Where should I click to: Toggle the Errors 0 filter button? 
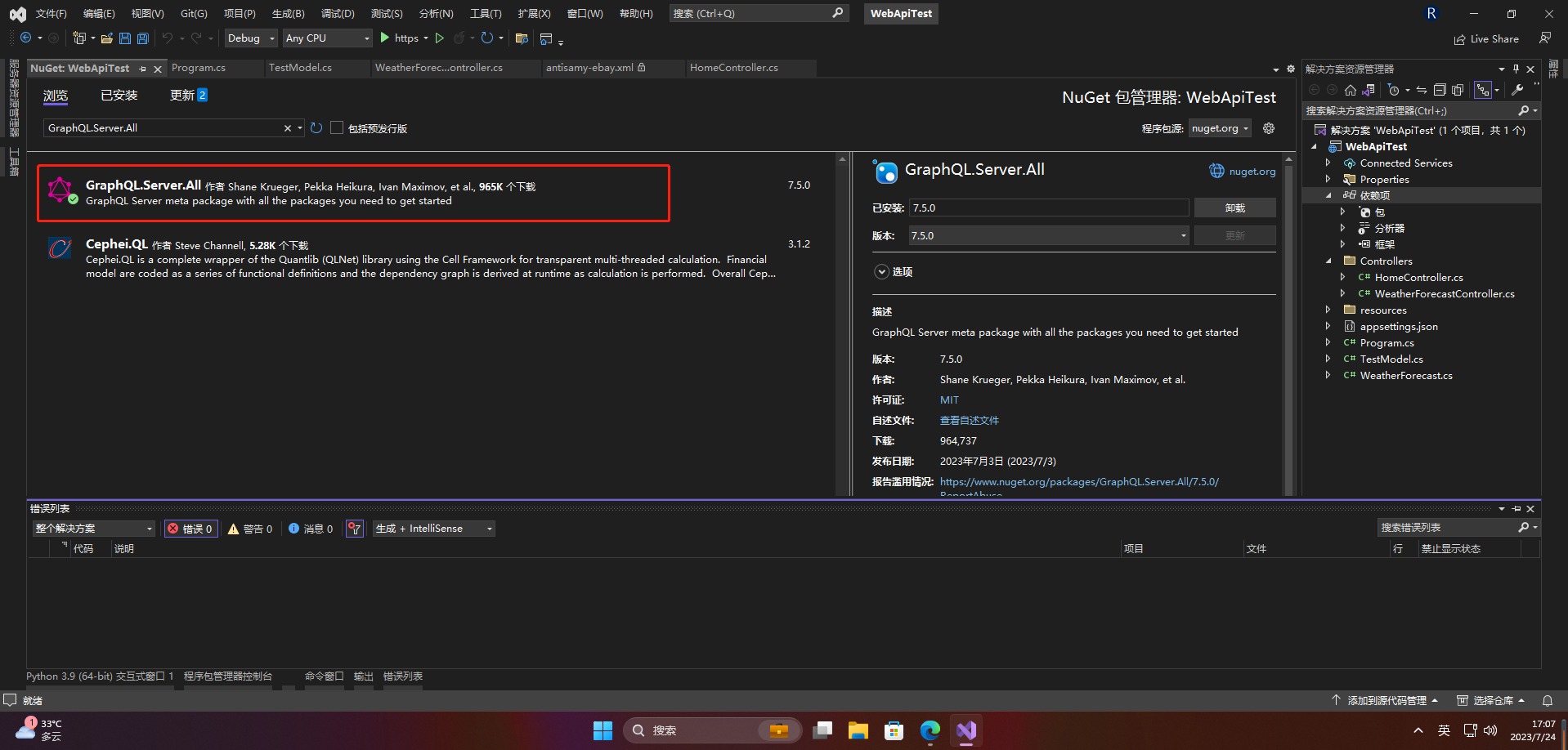tap(190, 529)
